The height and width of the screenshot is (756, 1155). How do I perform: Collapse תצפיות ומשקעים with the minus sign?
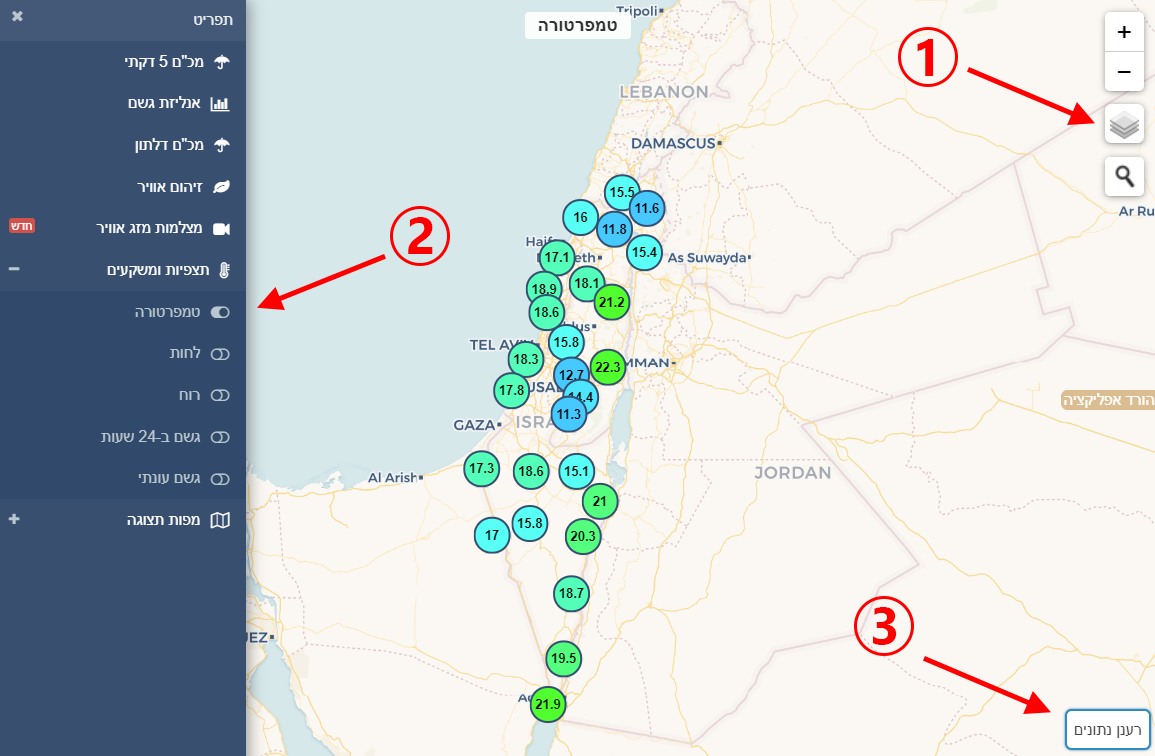click(14, 270)
